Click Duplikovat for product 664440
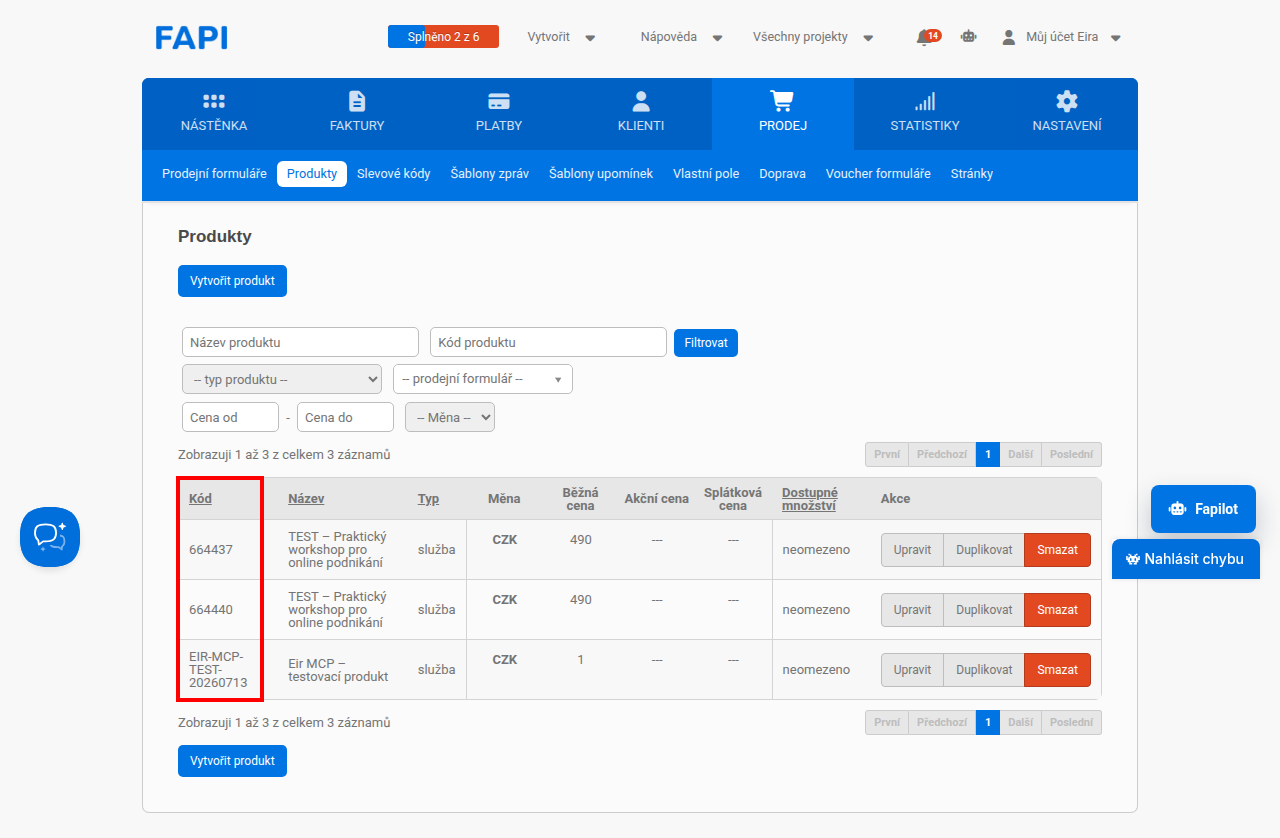1280x838 pixels. click(x=984, y=610)
